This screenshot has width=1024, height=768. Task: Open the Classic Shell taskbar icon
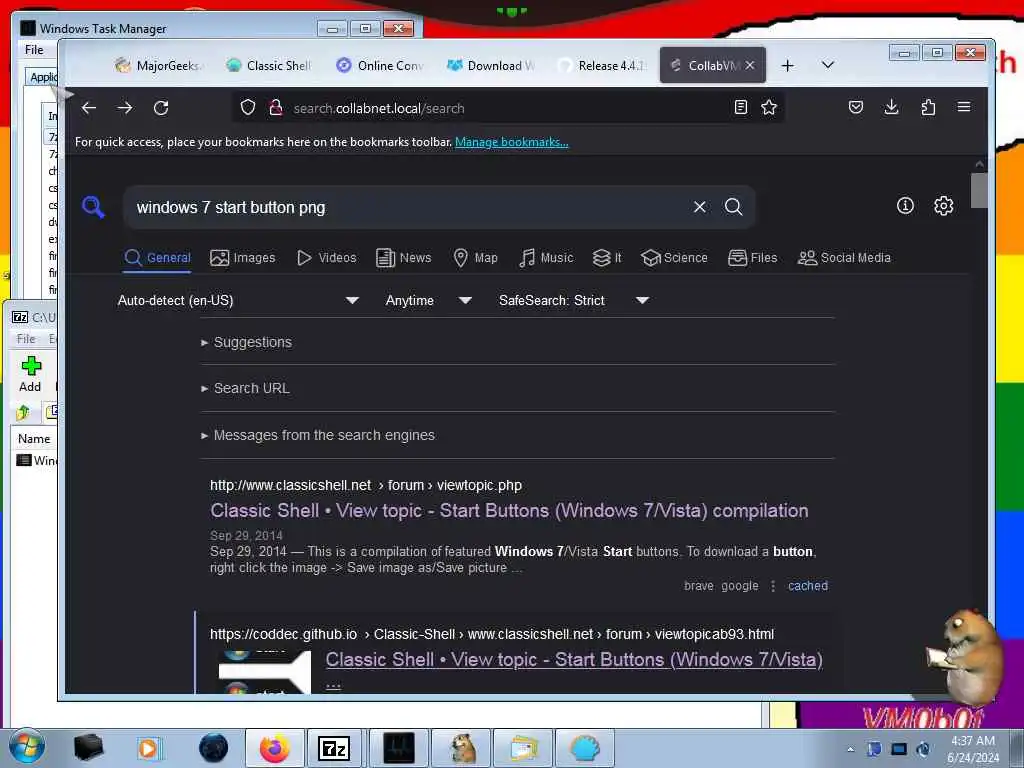[584, 748]
